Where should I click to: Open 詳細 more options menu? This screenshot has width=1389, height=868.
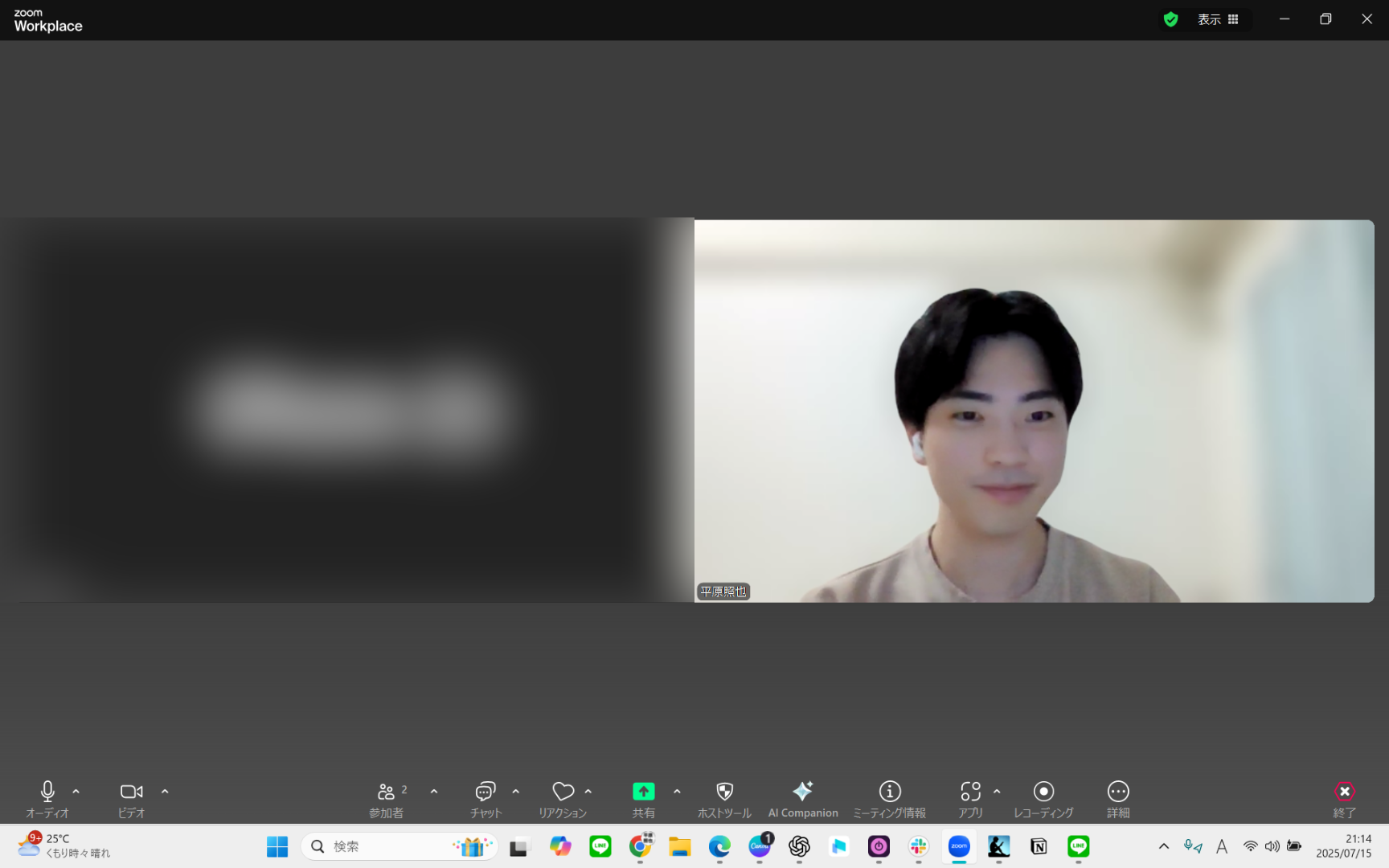tap(1118, 799)
